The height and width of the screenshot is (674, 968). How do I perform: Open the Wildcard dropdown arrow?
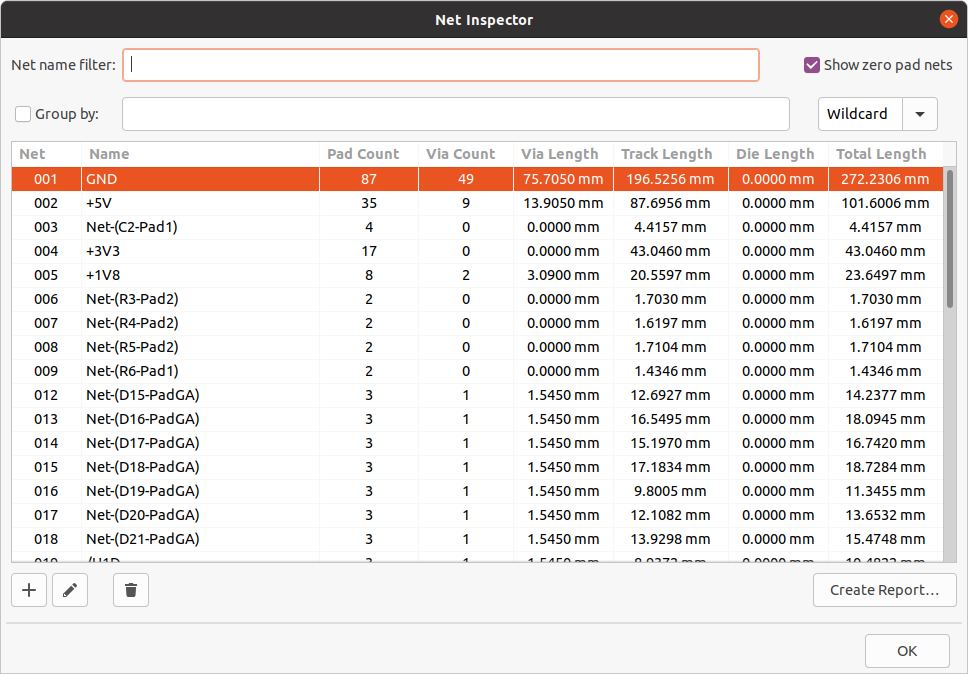coord(920,114)
